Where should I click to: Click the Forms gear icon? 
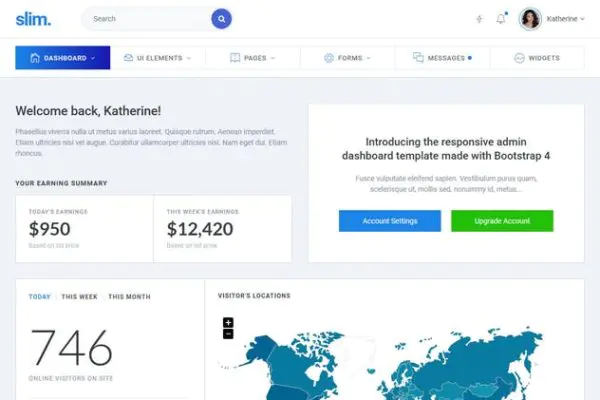point(329,58)
